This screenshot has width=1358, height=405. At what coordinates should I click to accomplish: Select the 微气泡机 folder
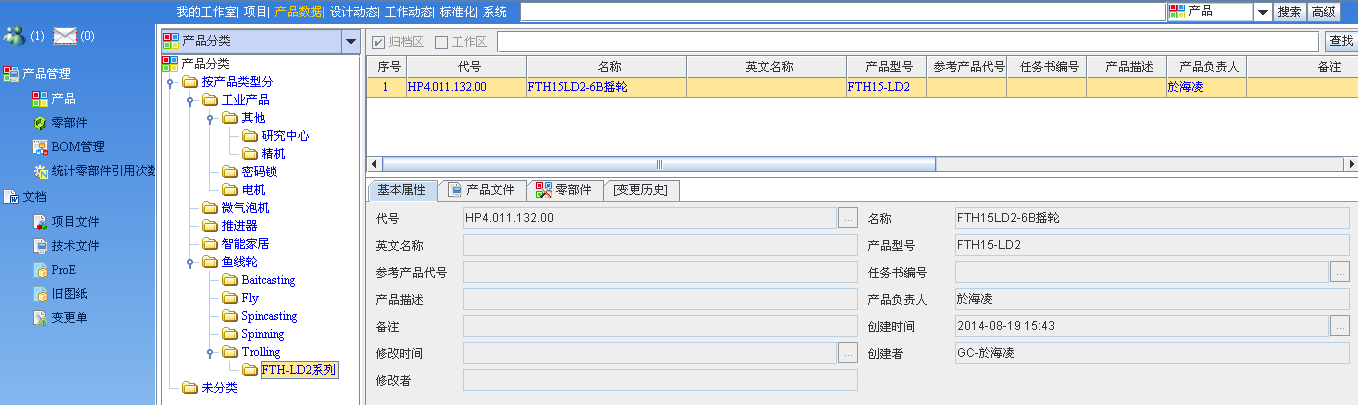tap(245, 208)
